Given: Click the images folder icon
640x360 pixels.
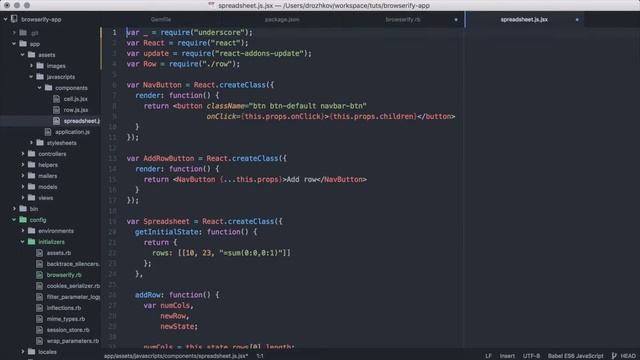Looking at the screenshot, I should tap(40, 66).
